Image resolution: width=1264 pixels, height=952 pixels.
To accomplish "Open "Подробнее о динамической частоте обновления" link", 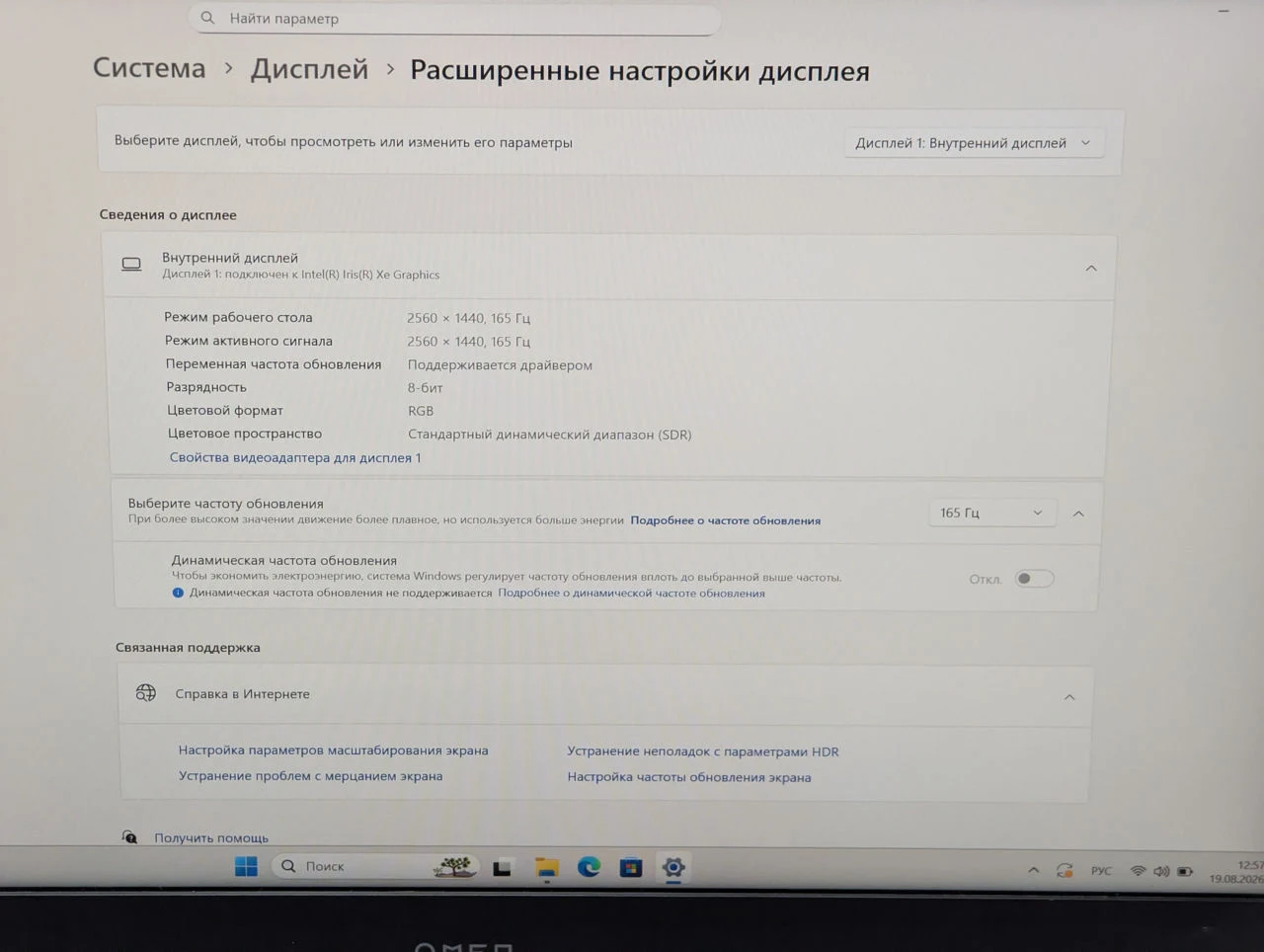I will click(632, 594).
